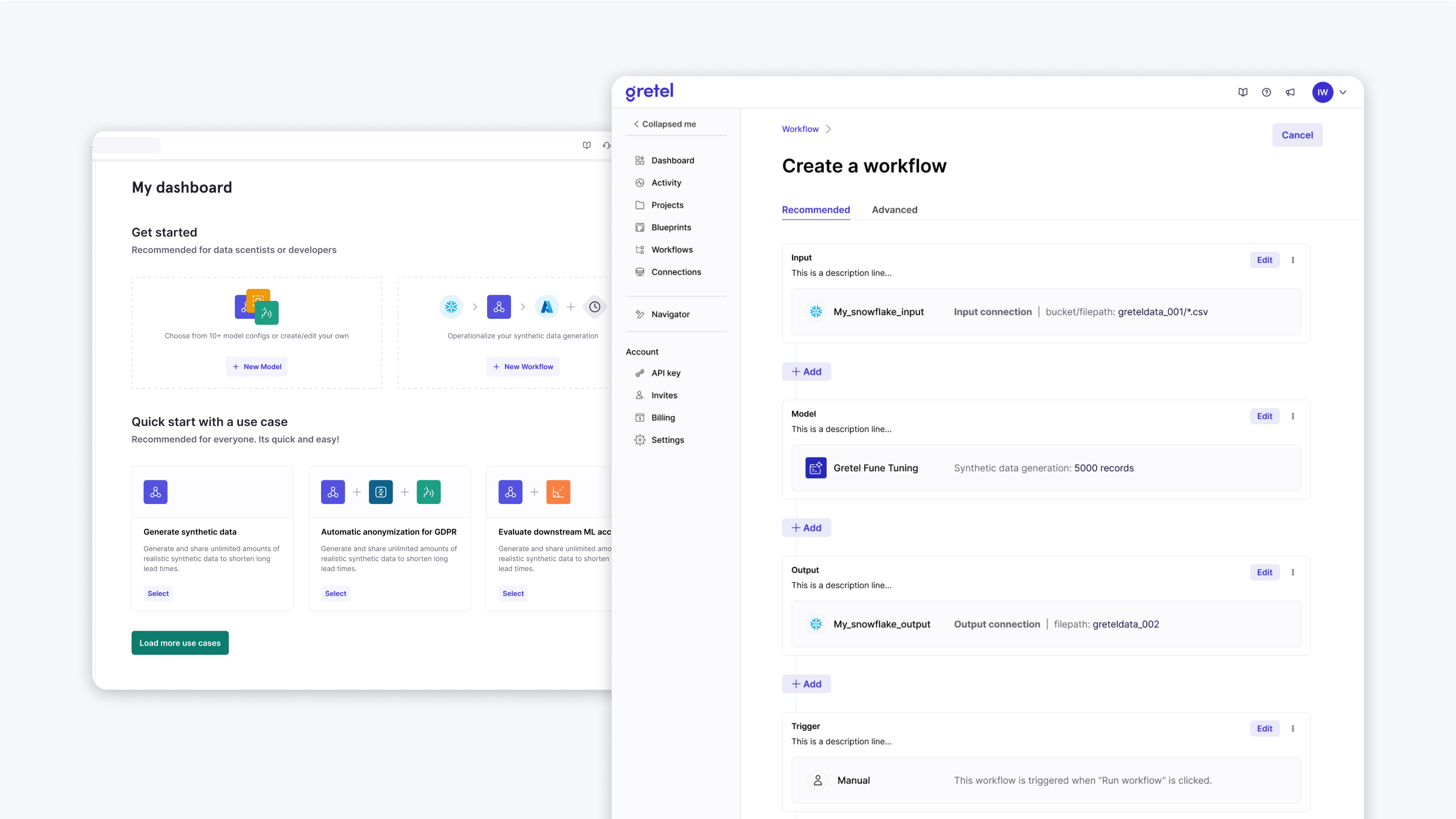
Task: Open Blueprints from the sidebar
Action: click(670, 227)
